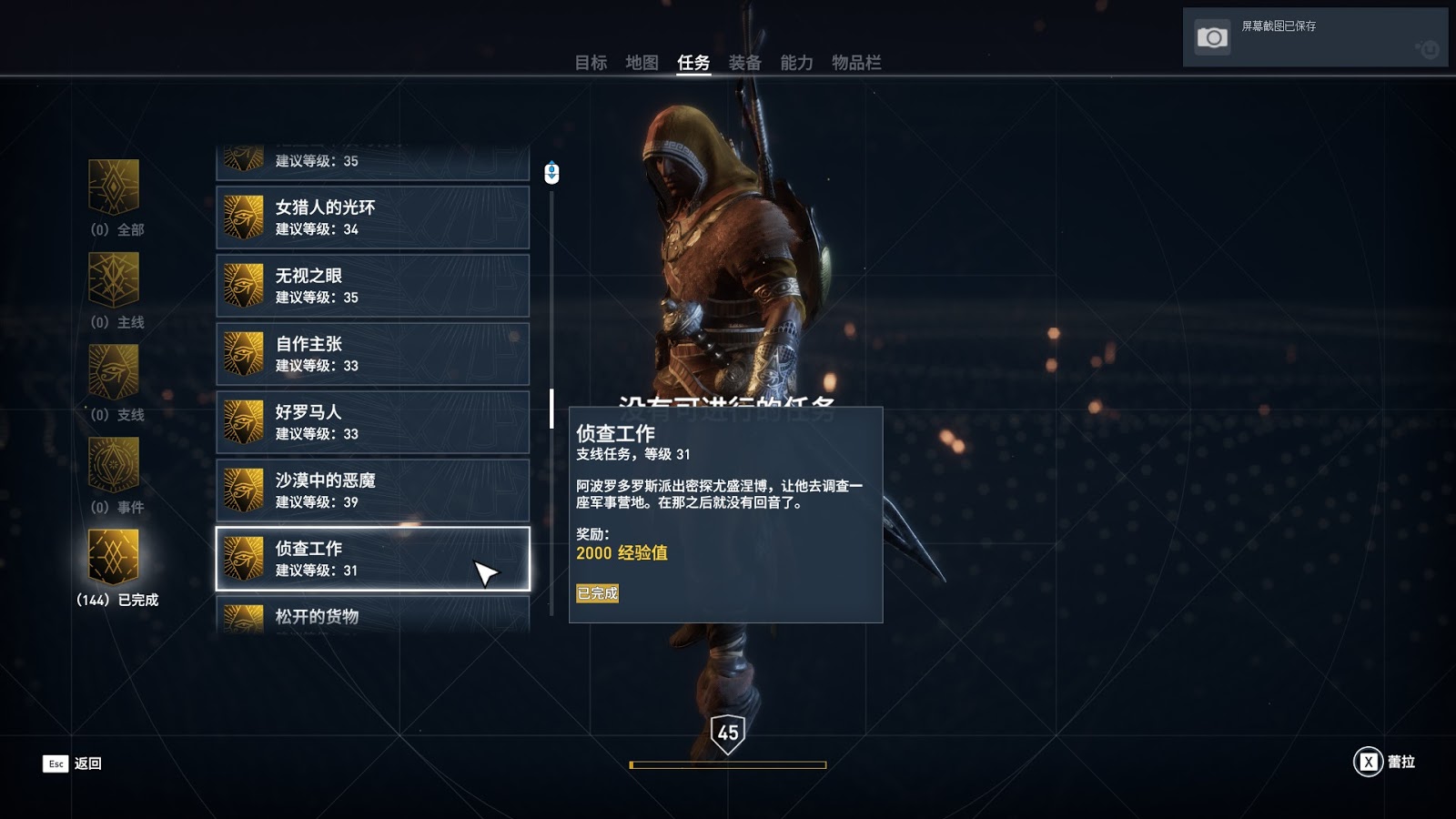Screen dimensions: 1456x819
Task: Click the Esc 返回 back button
Action: point(72,763)
